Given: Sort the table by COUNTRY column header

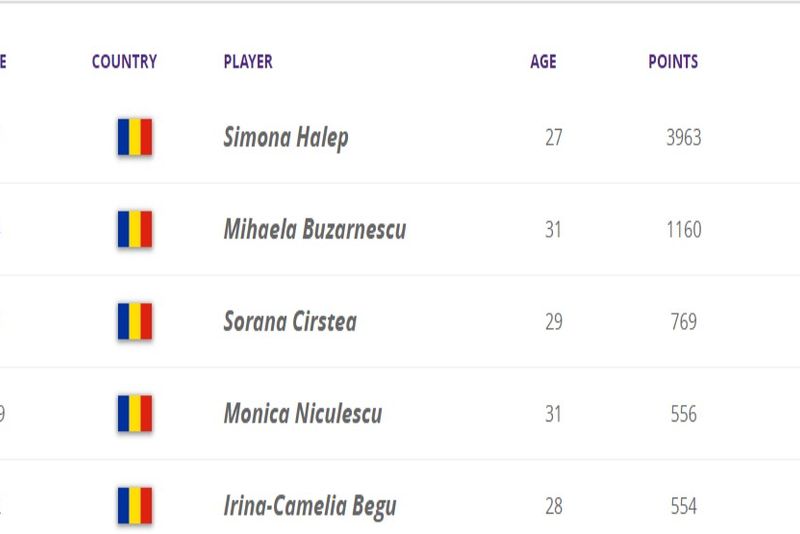Looking at the screenshot, I should (x=124, y=62).
